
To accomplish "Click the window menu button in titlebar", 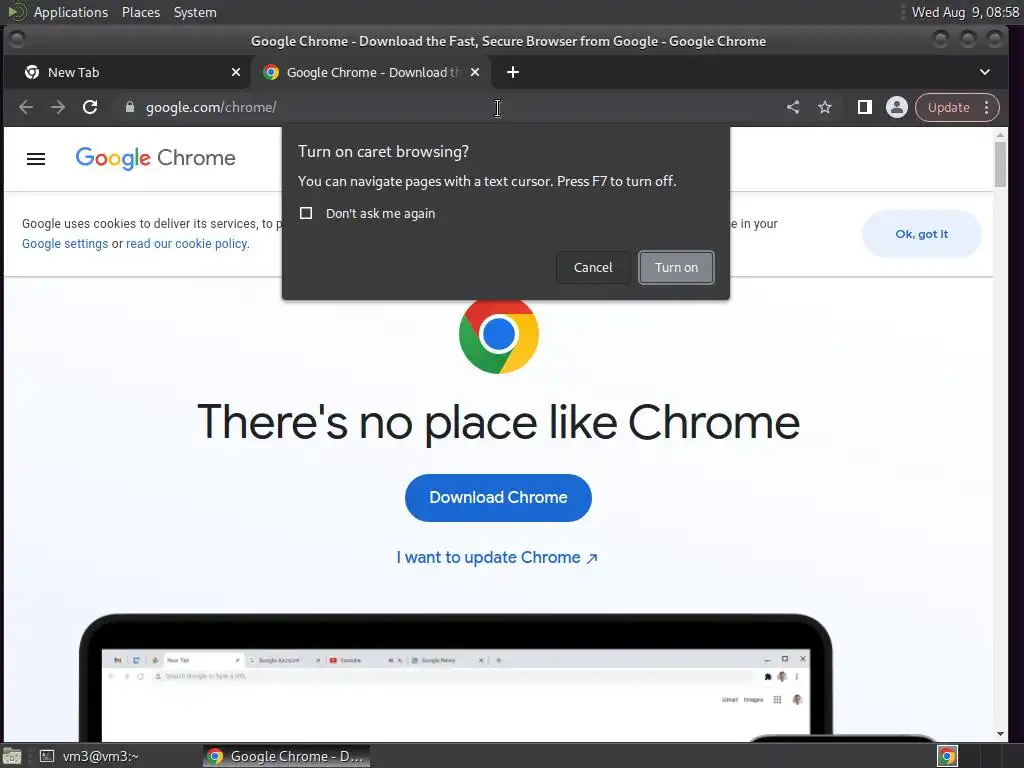I will [x=17, y=40].
